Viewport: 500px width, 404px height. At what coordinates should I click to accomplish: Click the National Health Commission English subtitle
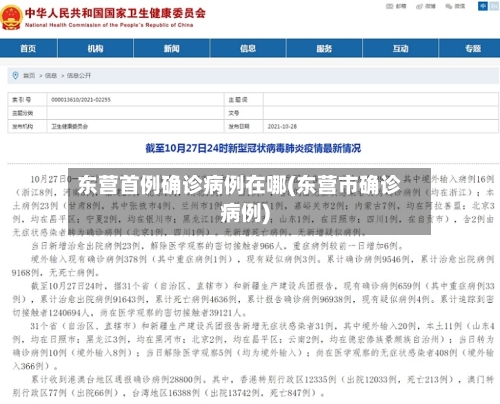(x=109, y=25)
